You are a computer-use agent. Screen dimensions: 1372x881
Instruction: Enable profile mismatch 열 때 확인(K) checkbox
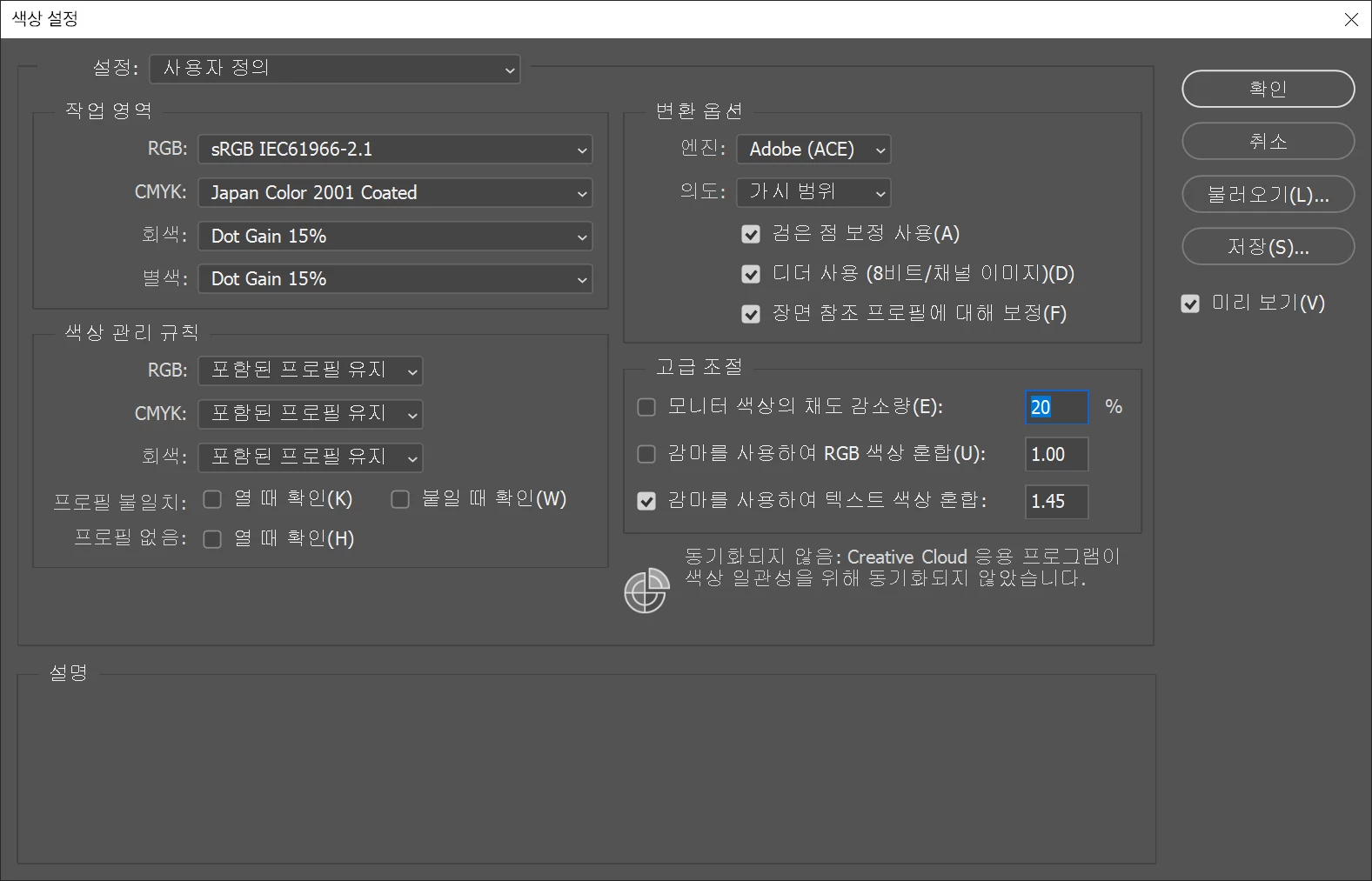tap(212, 499)
